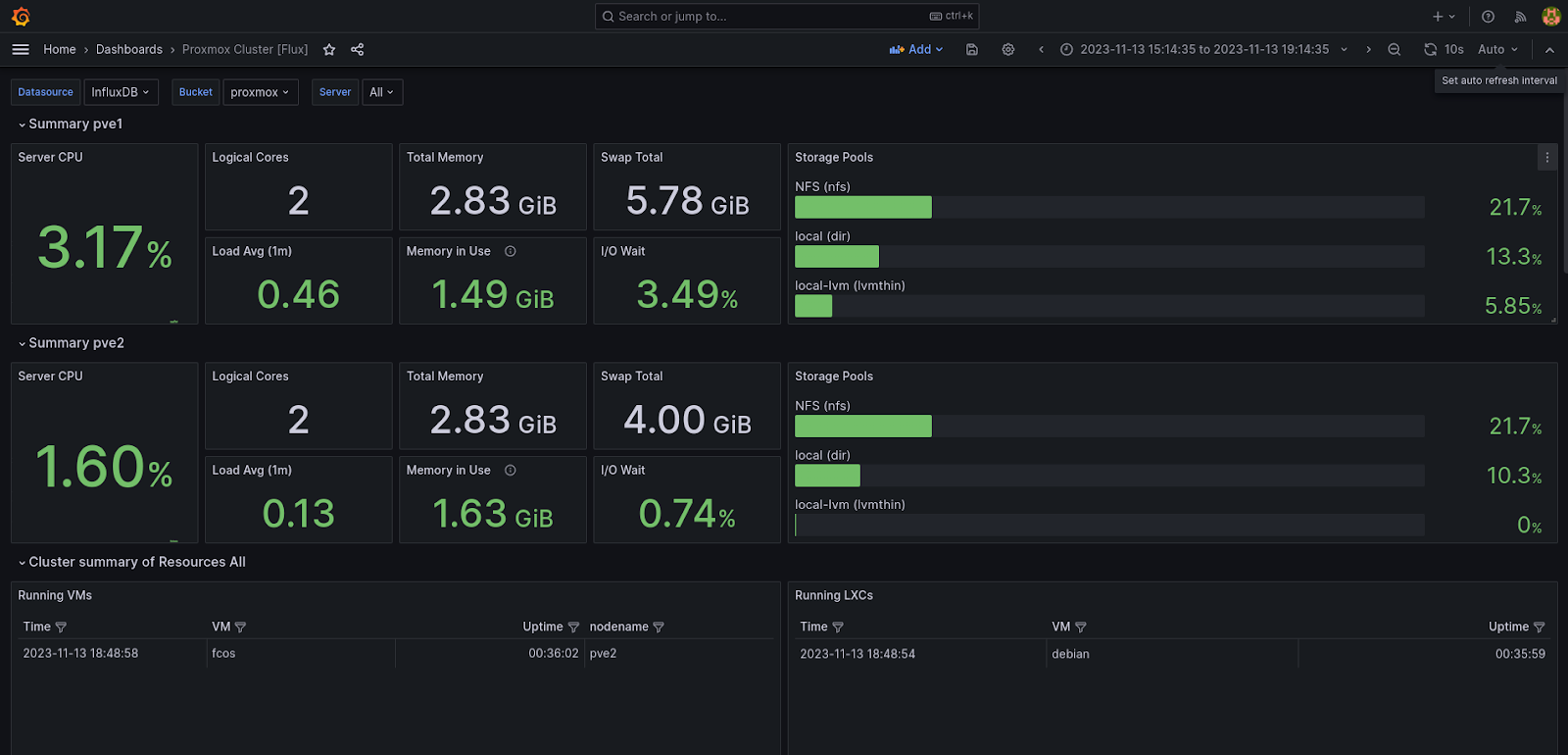Filter Running VMs Uptime column

(x=573, y=627)
